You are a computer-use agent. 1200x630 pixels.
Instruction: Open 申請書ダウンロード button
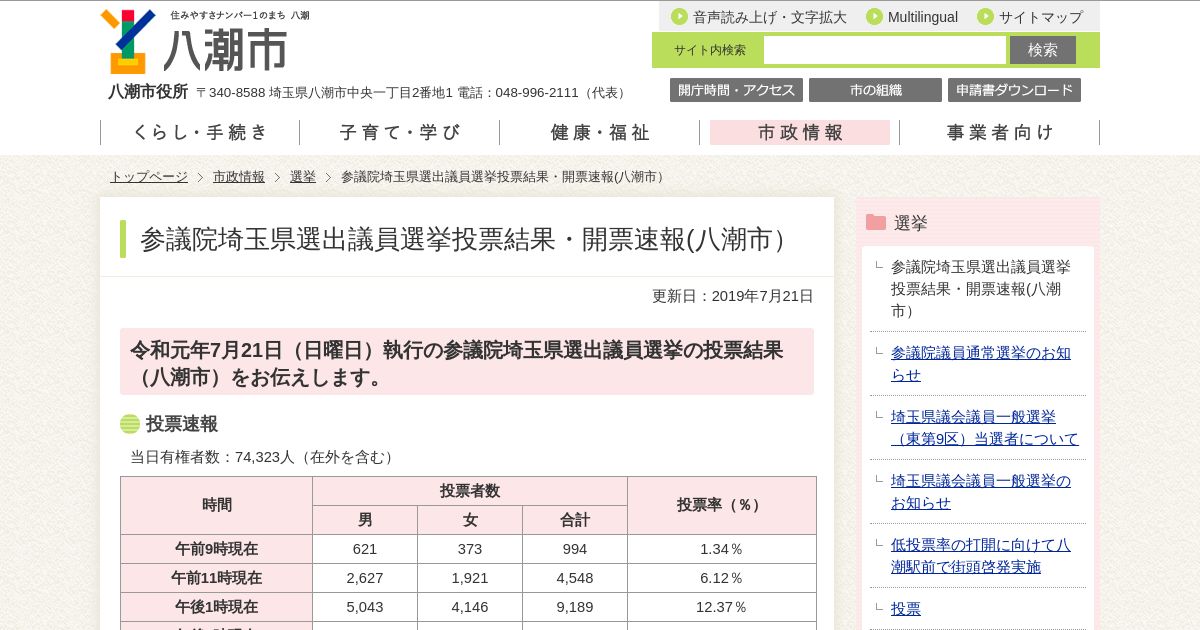click(1014, 90)
